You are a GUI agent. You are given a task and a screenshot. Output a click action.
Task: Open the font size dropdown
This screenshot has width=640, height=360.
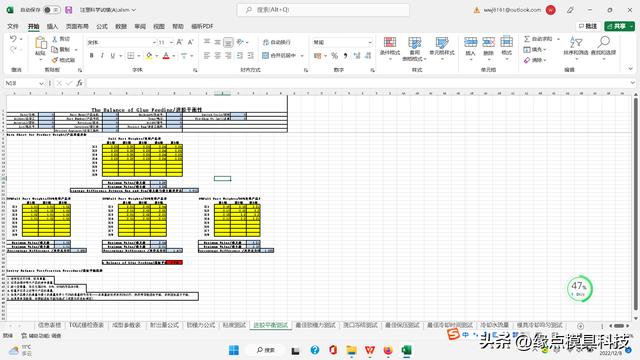[x=171, y=42]
